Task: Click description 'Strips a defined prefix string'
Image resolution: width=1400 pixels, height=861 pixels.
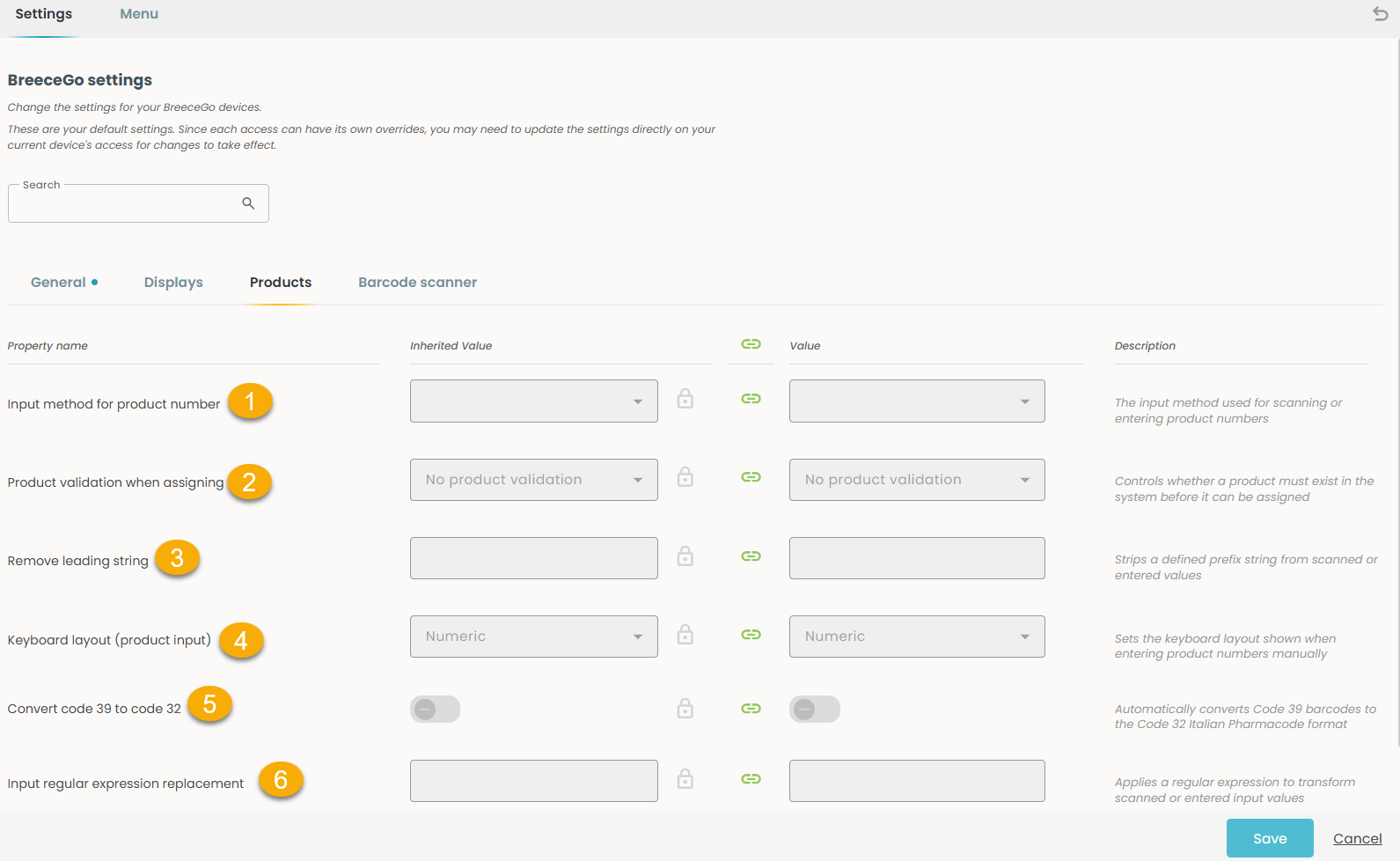Action: click(1246, 567)
